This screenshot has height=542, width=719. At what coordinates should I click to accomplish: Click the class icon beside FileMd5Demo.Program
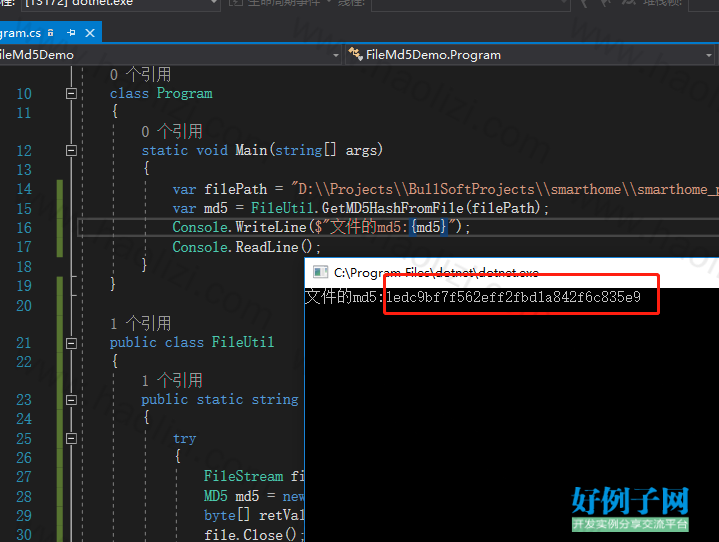tap(355, 54)
